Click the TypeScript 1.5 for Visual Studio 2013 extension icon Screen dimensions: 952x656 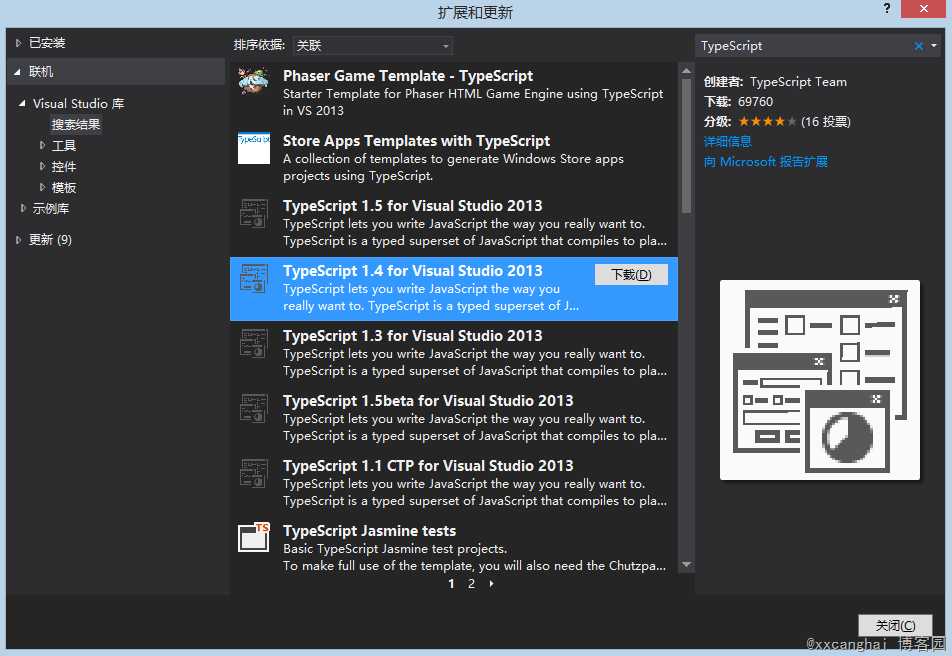point(254,213)
